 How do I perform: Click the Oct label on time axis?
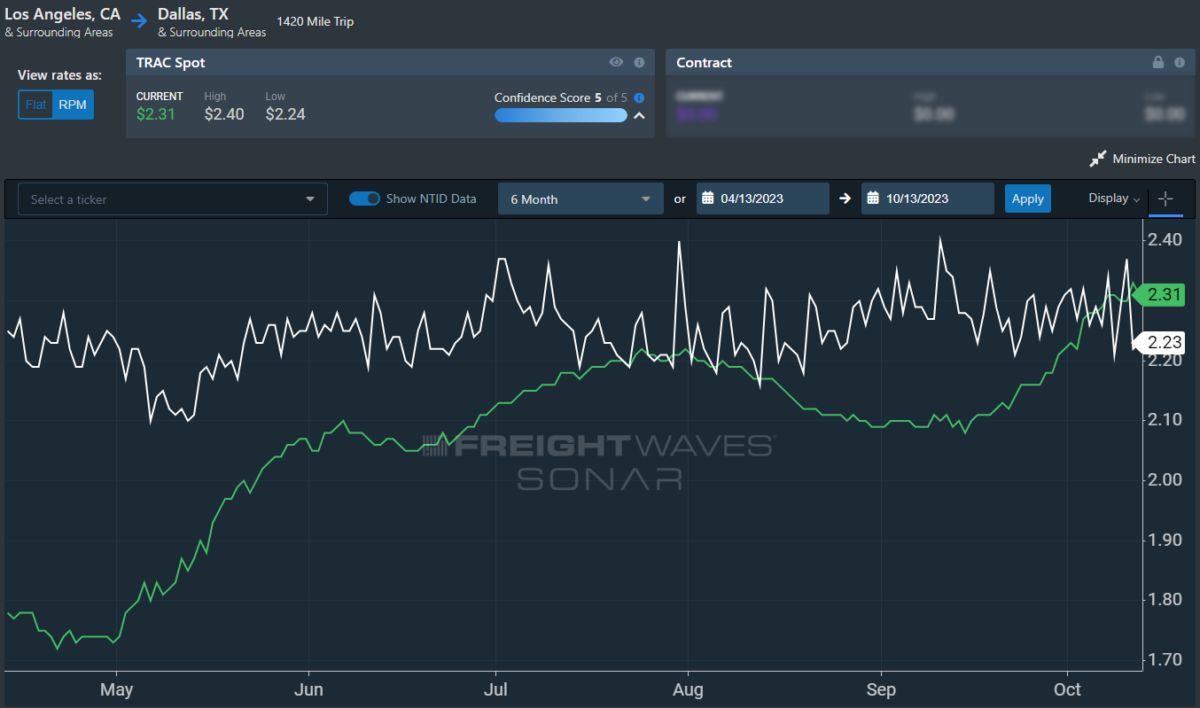tap(1068, 690)
